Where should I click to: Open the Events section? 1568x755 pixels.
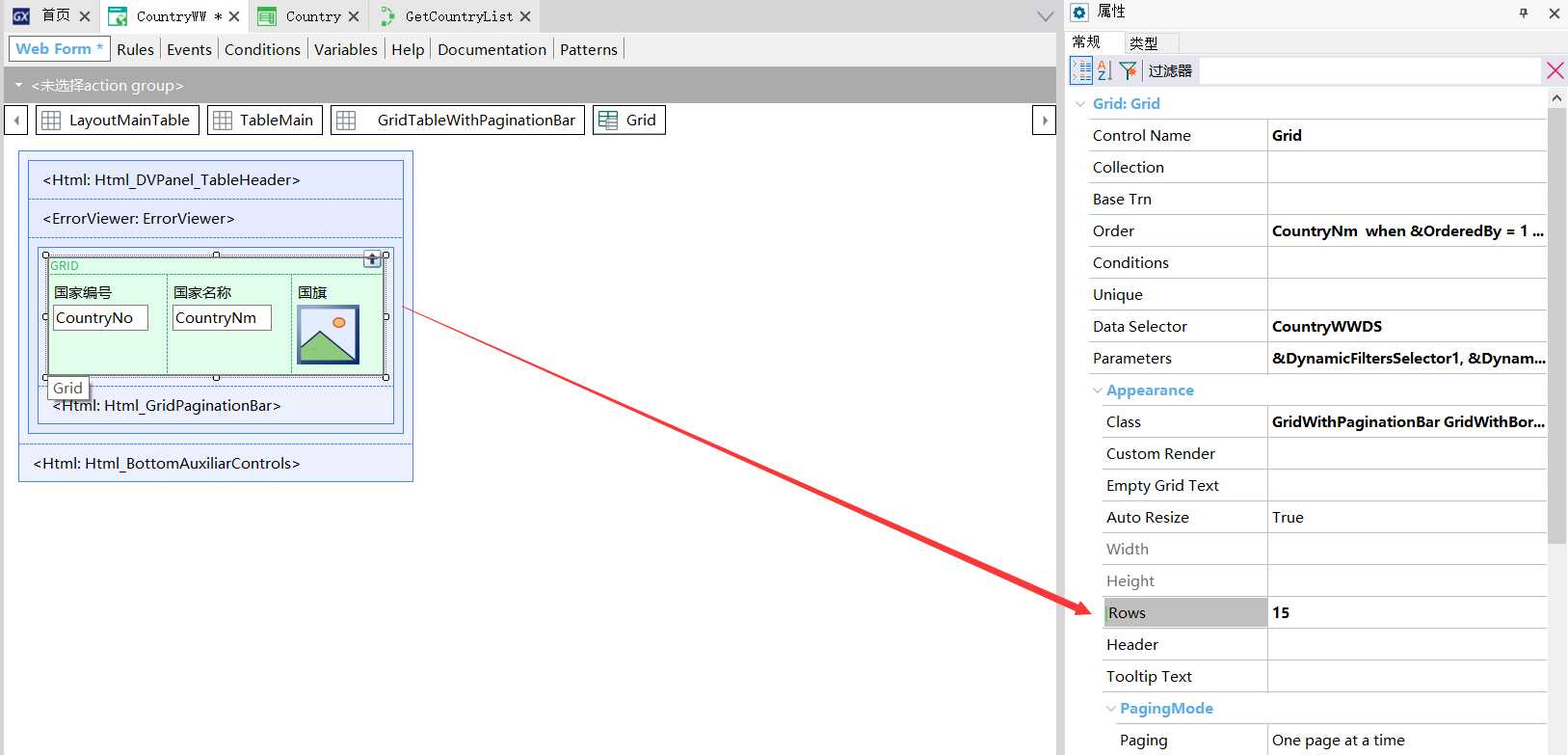coord(189,49)
